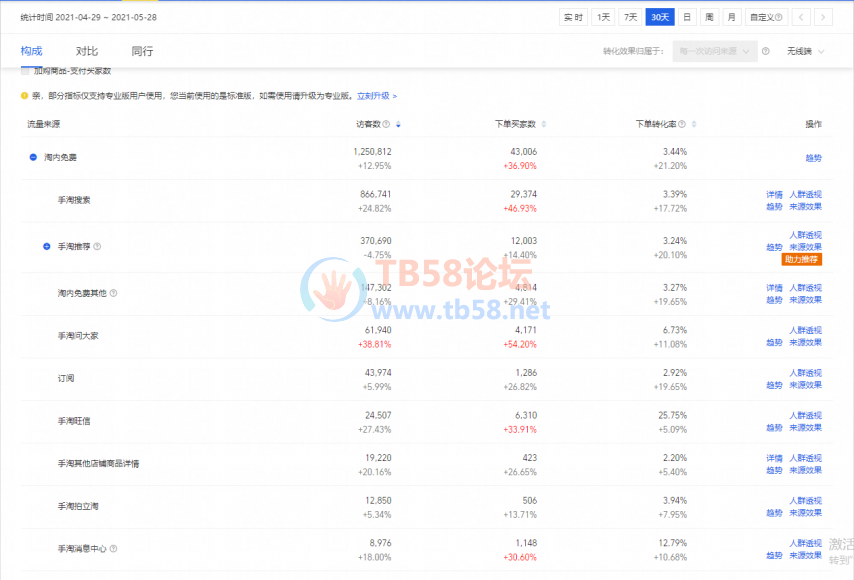The width and height of the screenshot is (854, 580).
Task: Open 详情 for the 淘内免费其他 row
Action: pyautogui.click(x=774, y=288)
